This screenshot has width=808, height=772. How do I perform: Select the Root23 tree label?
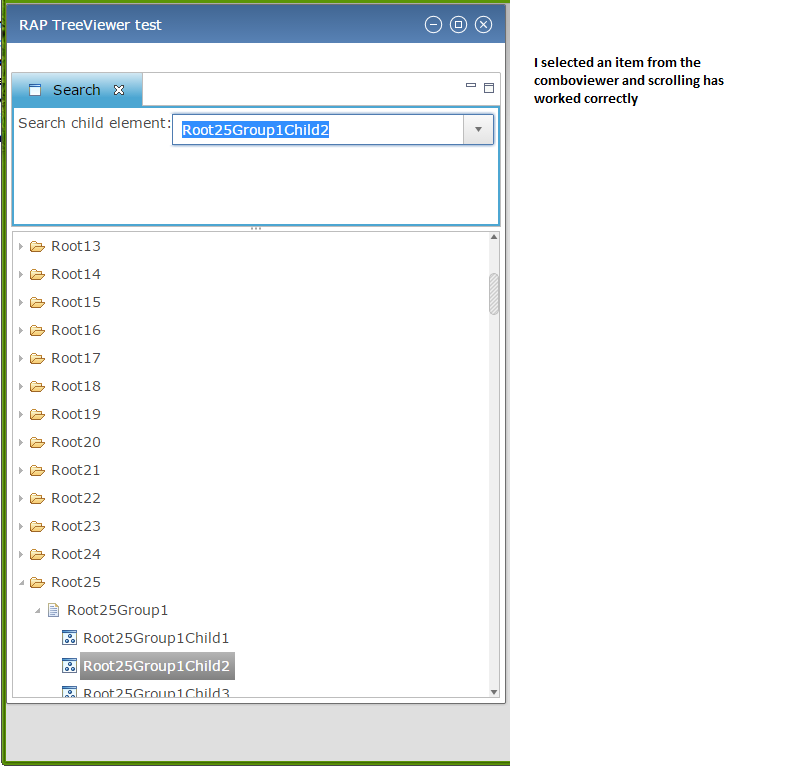76,526
